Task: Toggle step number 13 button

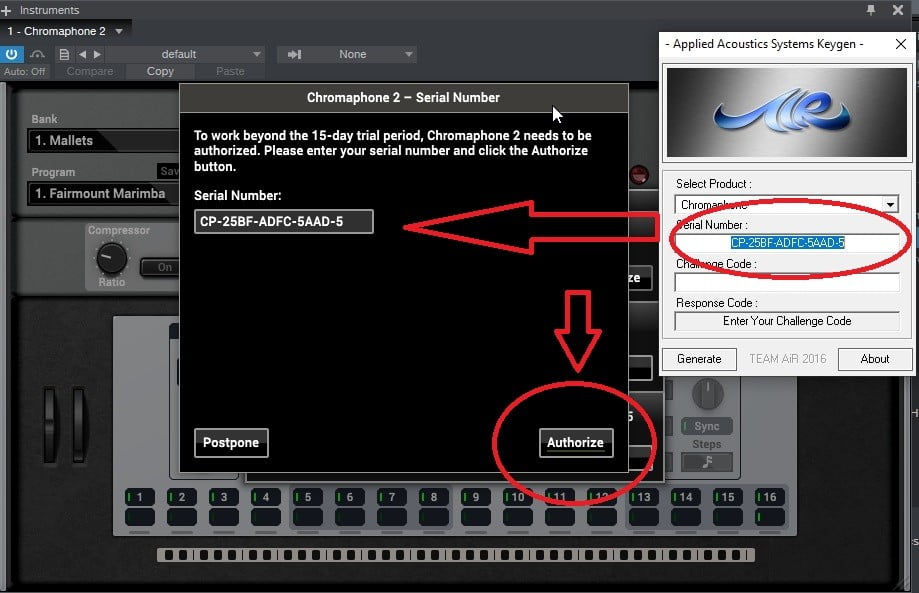Action: click(x=644, y=497)
